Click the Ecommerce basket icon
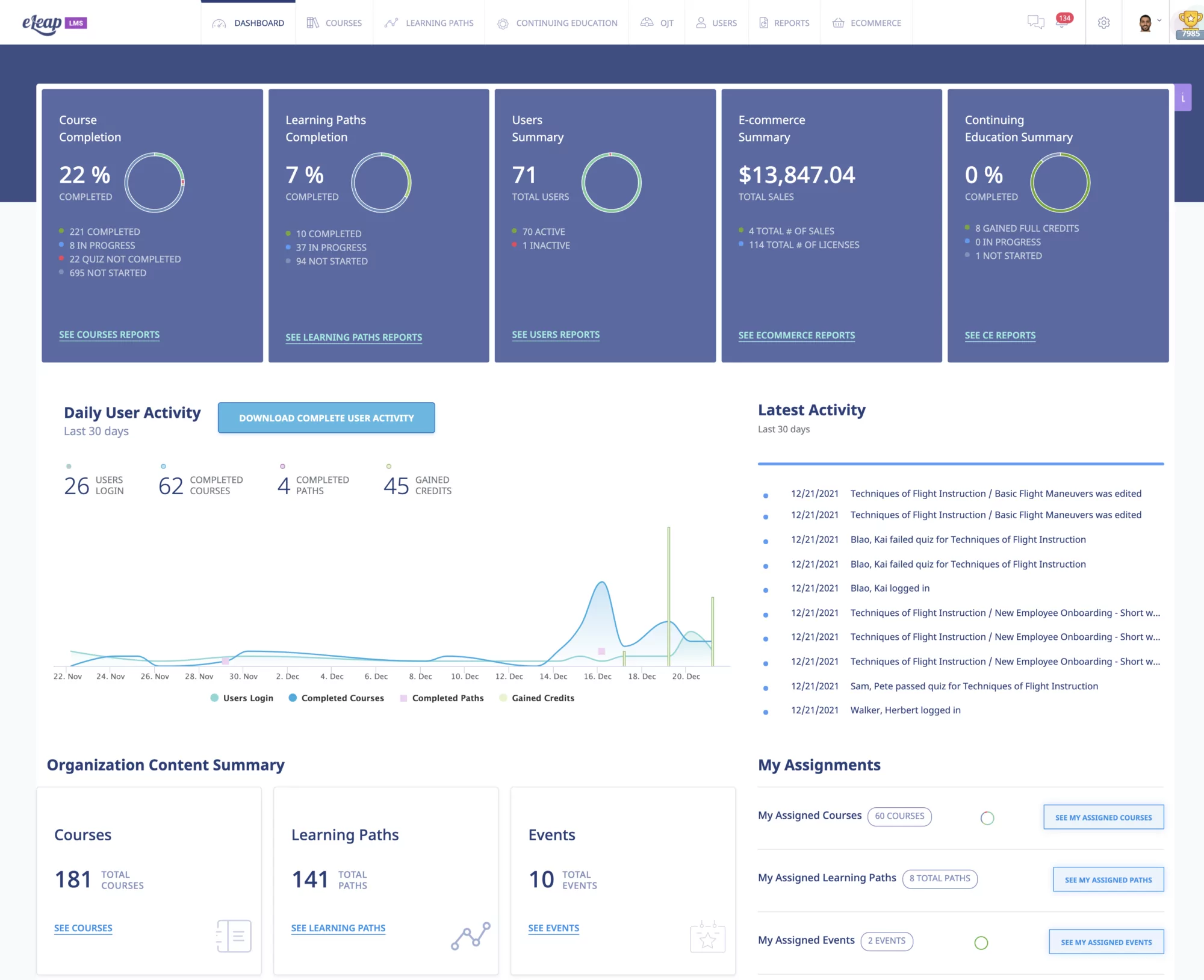Screen dimensions: 1204x980 click(838, 23)
